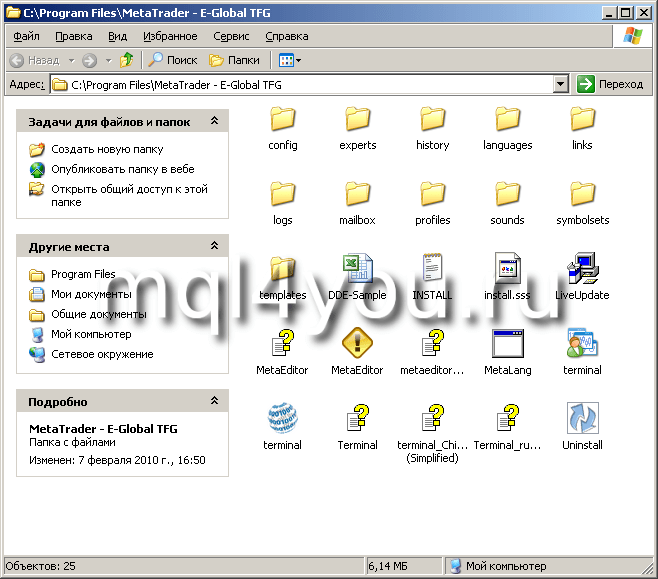Open the symbolsets folder
Image resolution: width=658 pixels, height=579 pixels.
pos(582,195)
